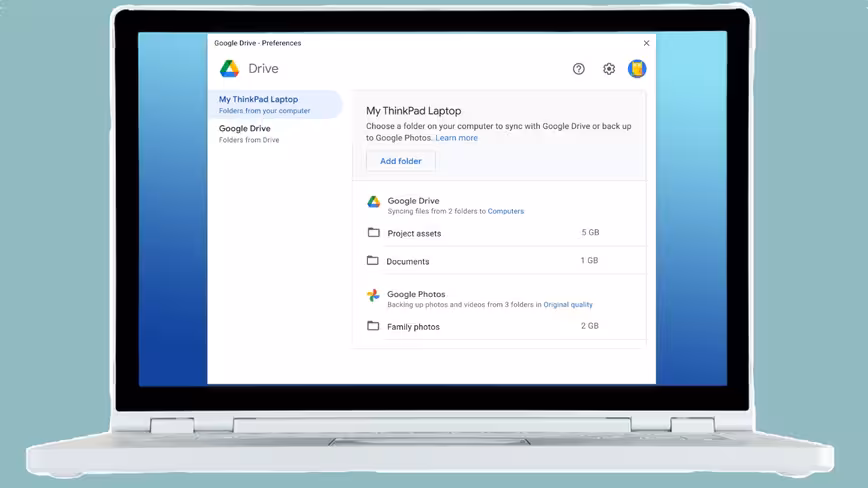Close the Preferences window
The height and width of the screenshot is (488, 868).
(x=646, y=43)
